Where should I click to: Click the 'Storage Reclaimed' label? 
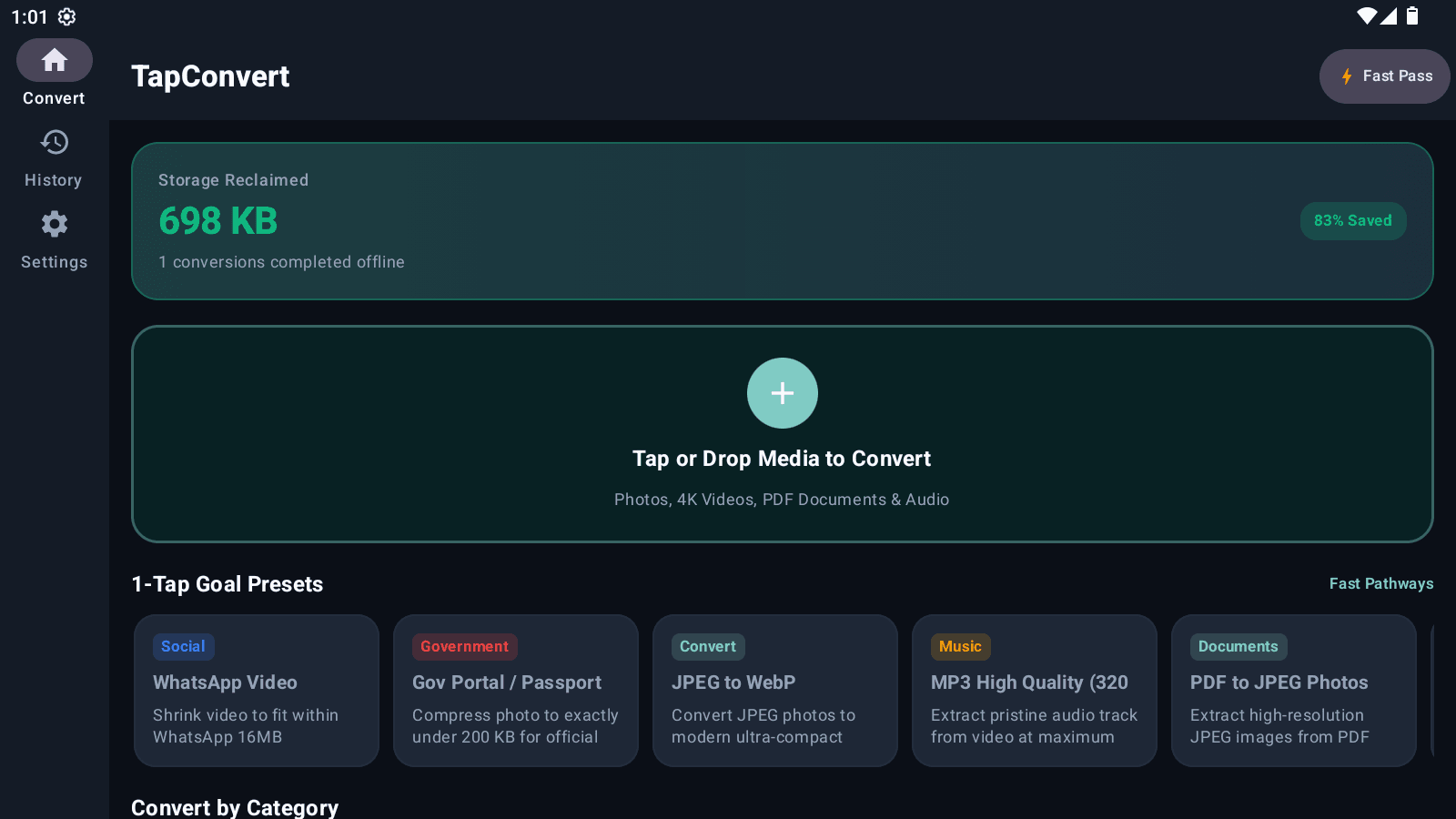tap(233, 180)
